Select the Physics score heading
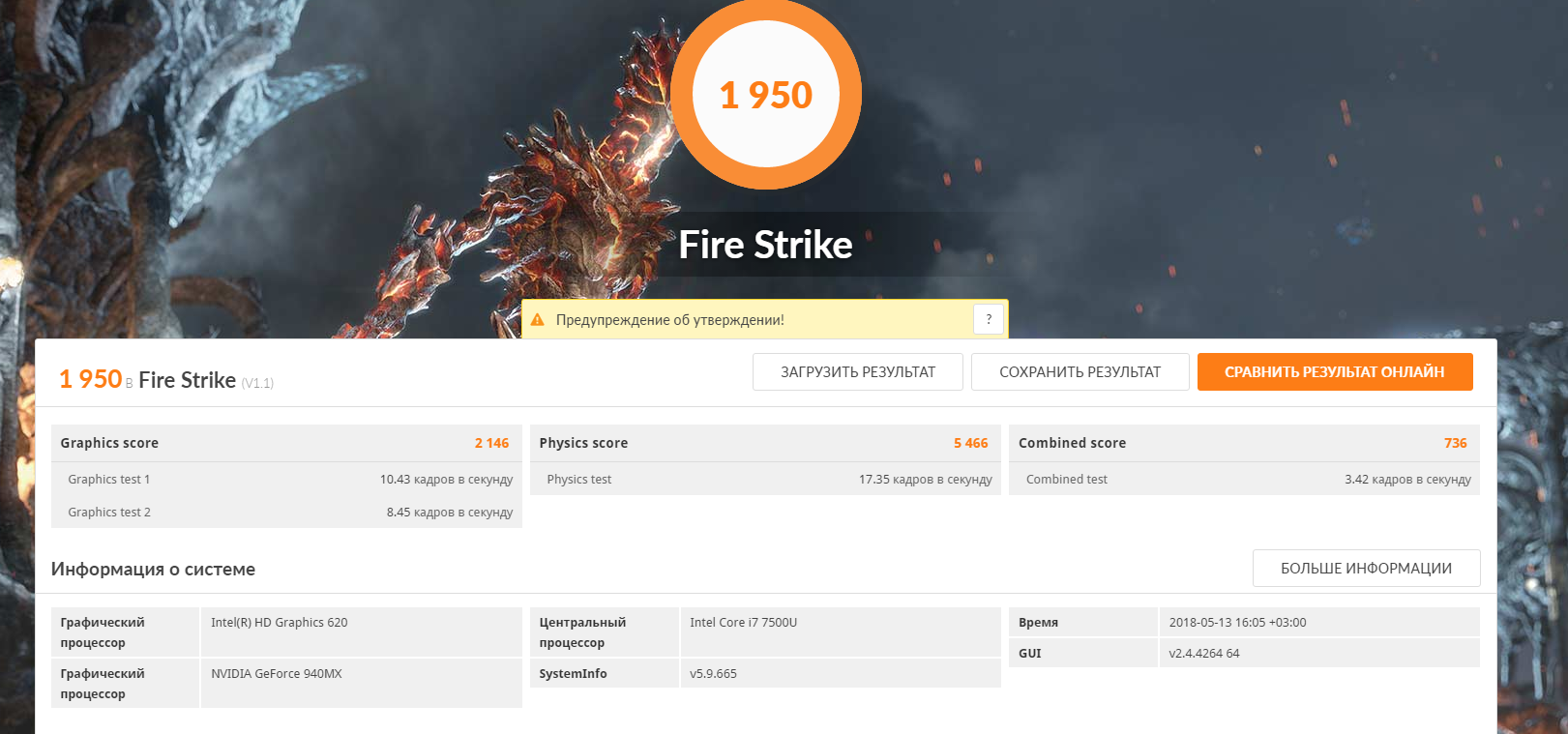Viewport: 1568px width, 734px height. 583,443
